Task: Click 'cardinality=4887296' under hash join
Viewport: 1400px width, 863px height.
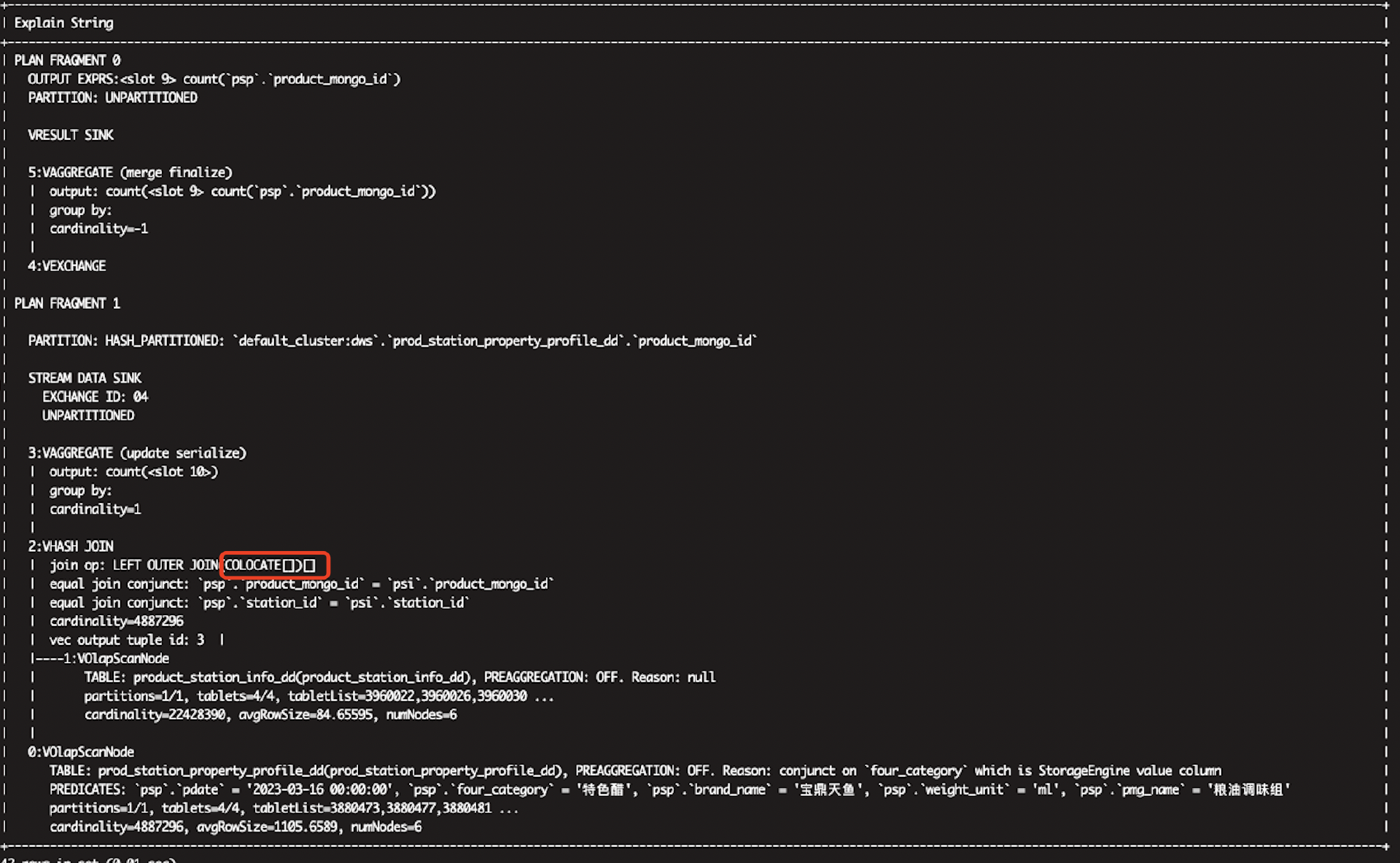Action: point(116,621)
